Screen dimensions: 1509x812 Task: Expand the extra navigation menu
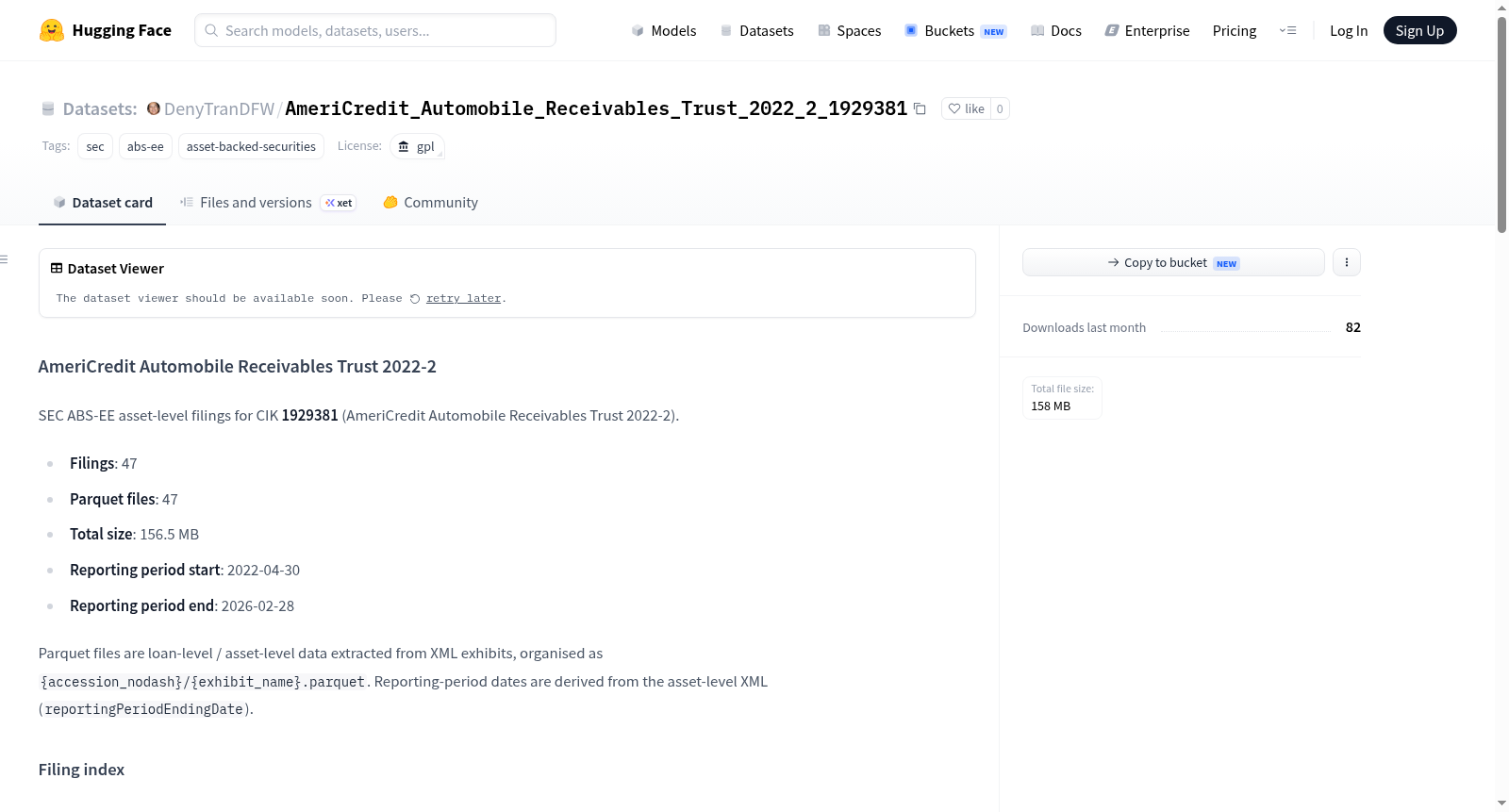point(1287,30)
